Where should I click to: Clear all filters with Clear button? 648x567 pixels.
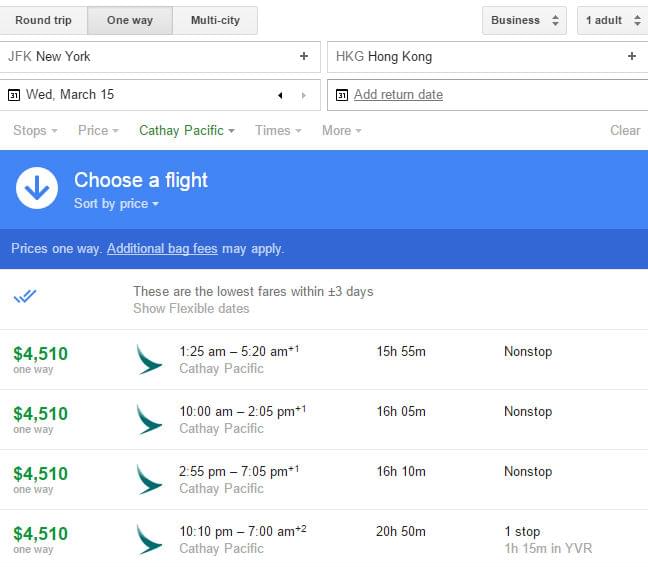click(x=625, y=131)
